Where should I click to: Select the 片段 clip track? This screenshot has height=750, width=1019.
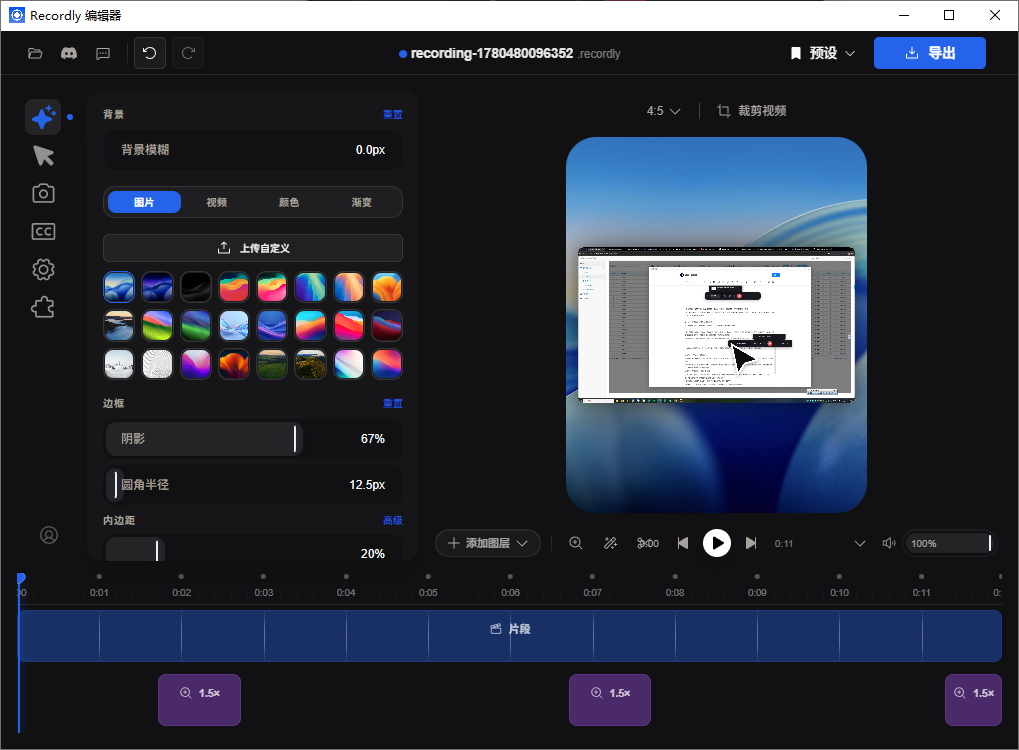[x=510, y=636]
